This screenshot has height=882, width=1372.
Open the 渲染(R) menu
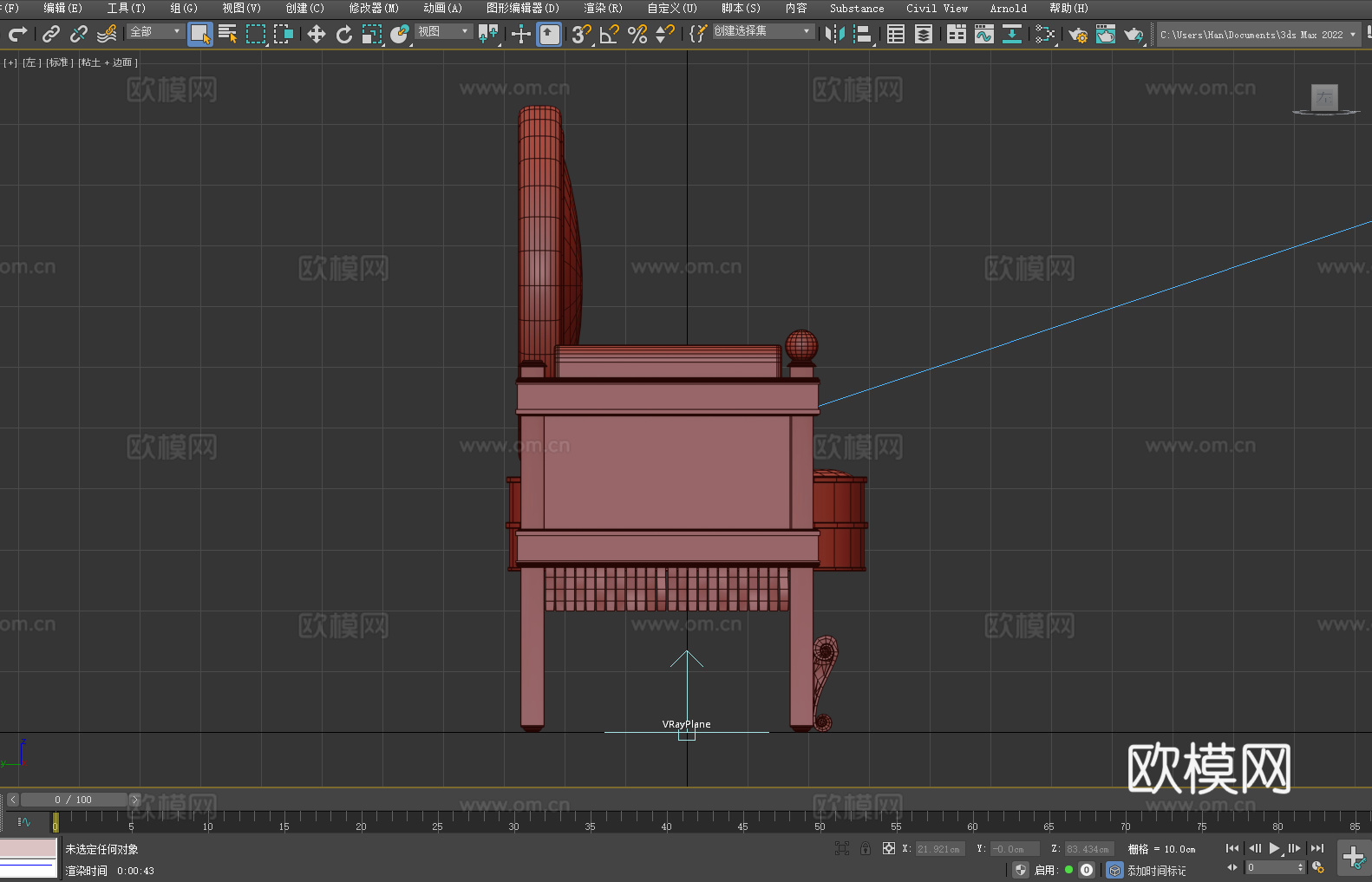coord(603,8)
